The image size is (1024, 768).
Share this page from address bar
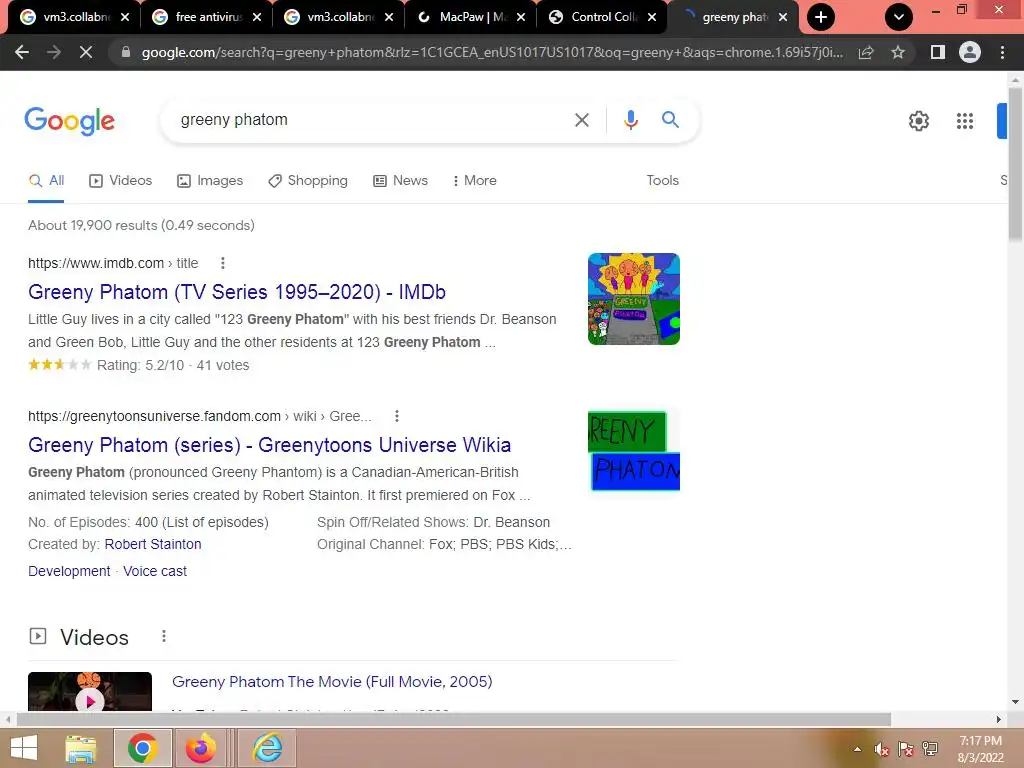(866, 52)
